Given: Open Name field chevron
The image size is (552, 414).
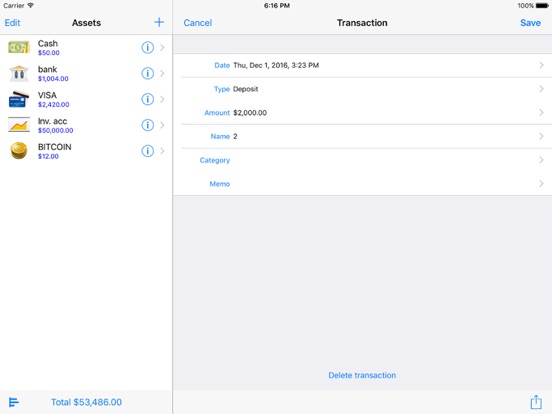Looking at the screenshot, I should (x=541, y=136).
